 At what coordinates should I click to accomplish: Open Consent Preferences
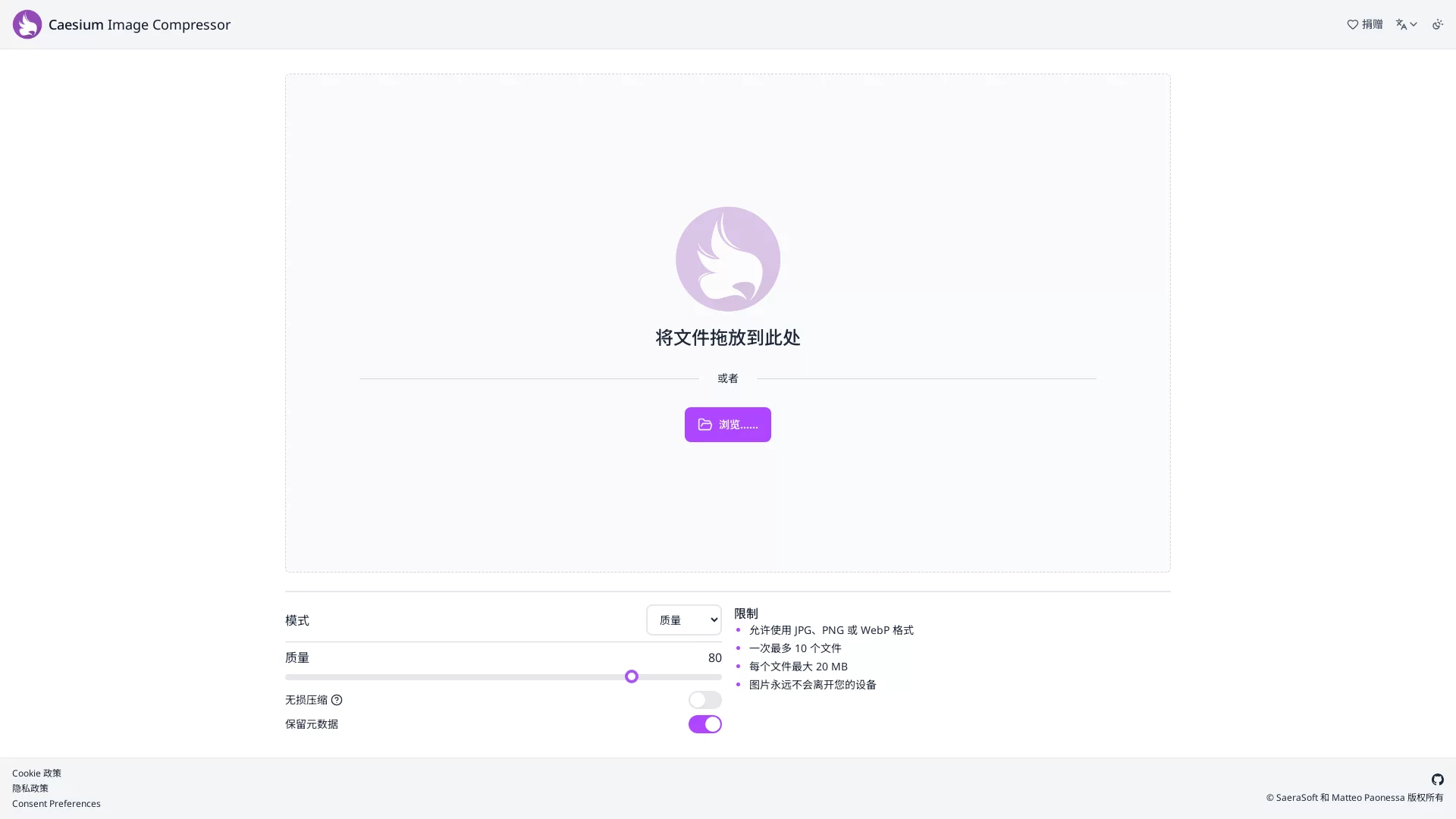click(56, 803)
